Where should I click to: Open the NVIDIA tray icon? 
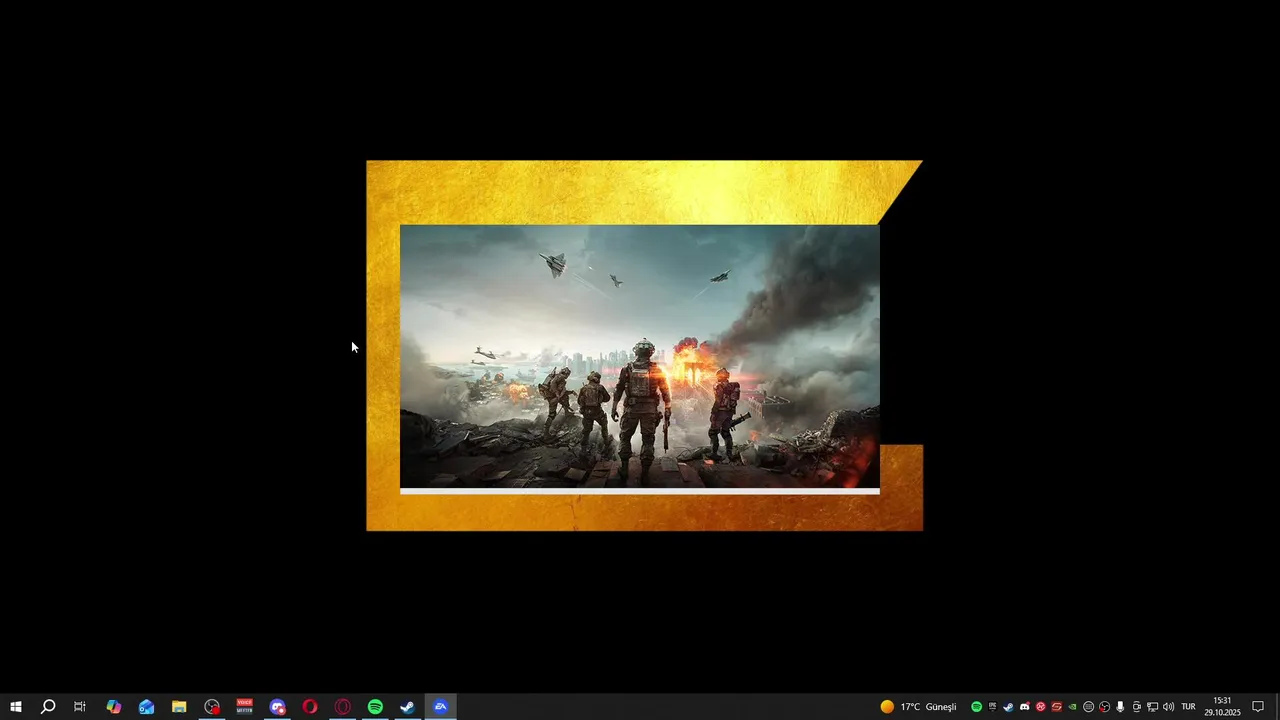point(1072,707)
